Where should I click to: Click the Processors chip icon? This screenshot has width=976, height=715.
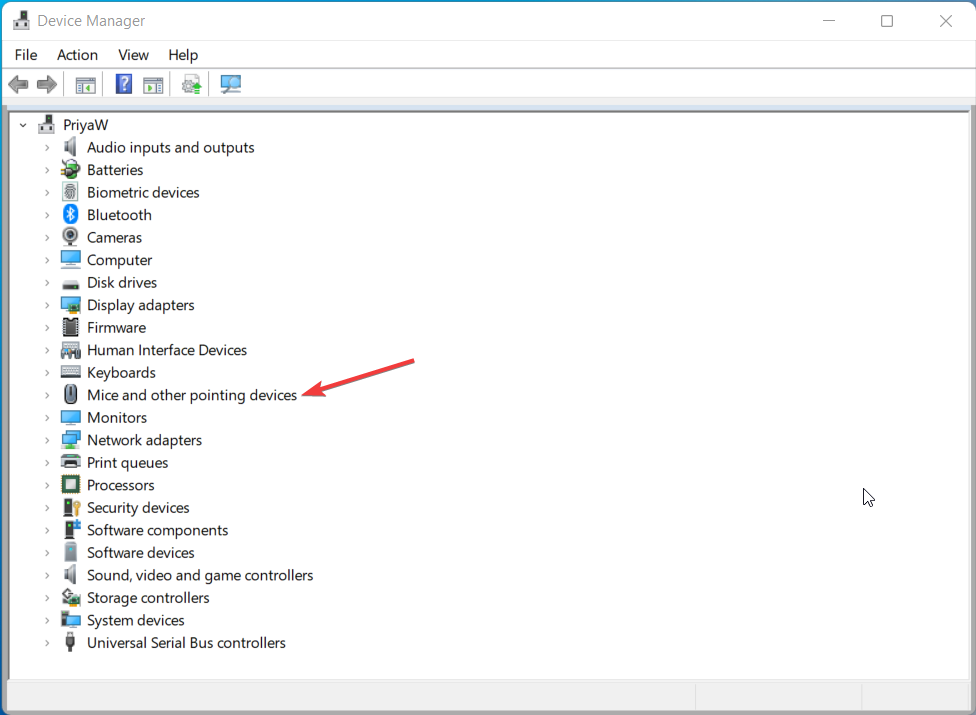[x=71, y=484]
